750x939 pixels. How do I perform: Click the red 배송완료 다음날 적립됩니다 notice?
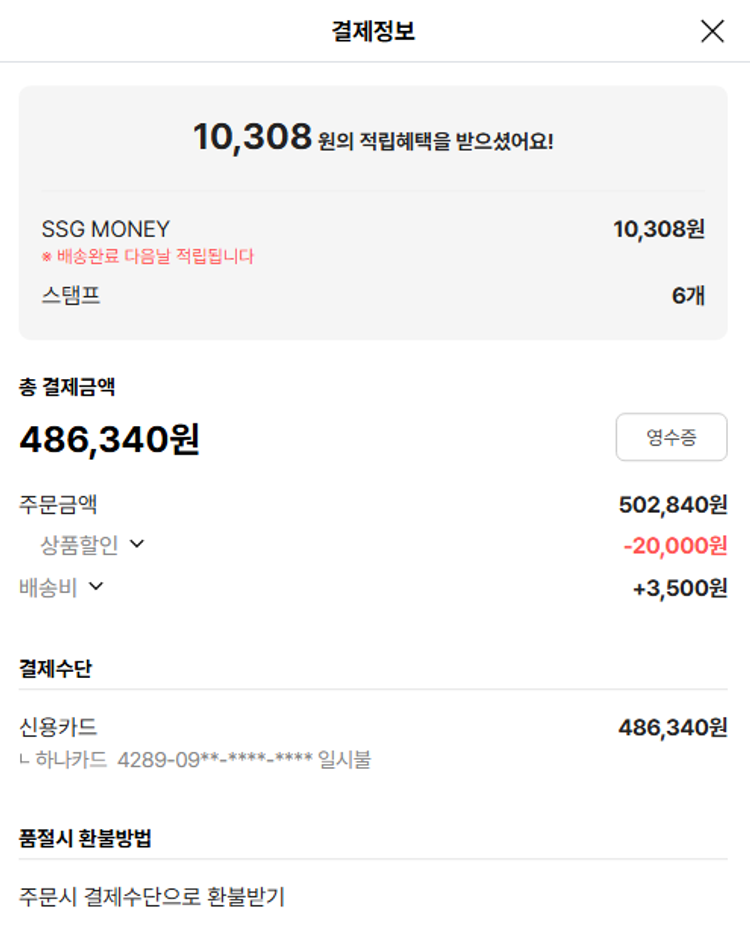(148, 257)
